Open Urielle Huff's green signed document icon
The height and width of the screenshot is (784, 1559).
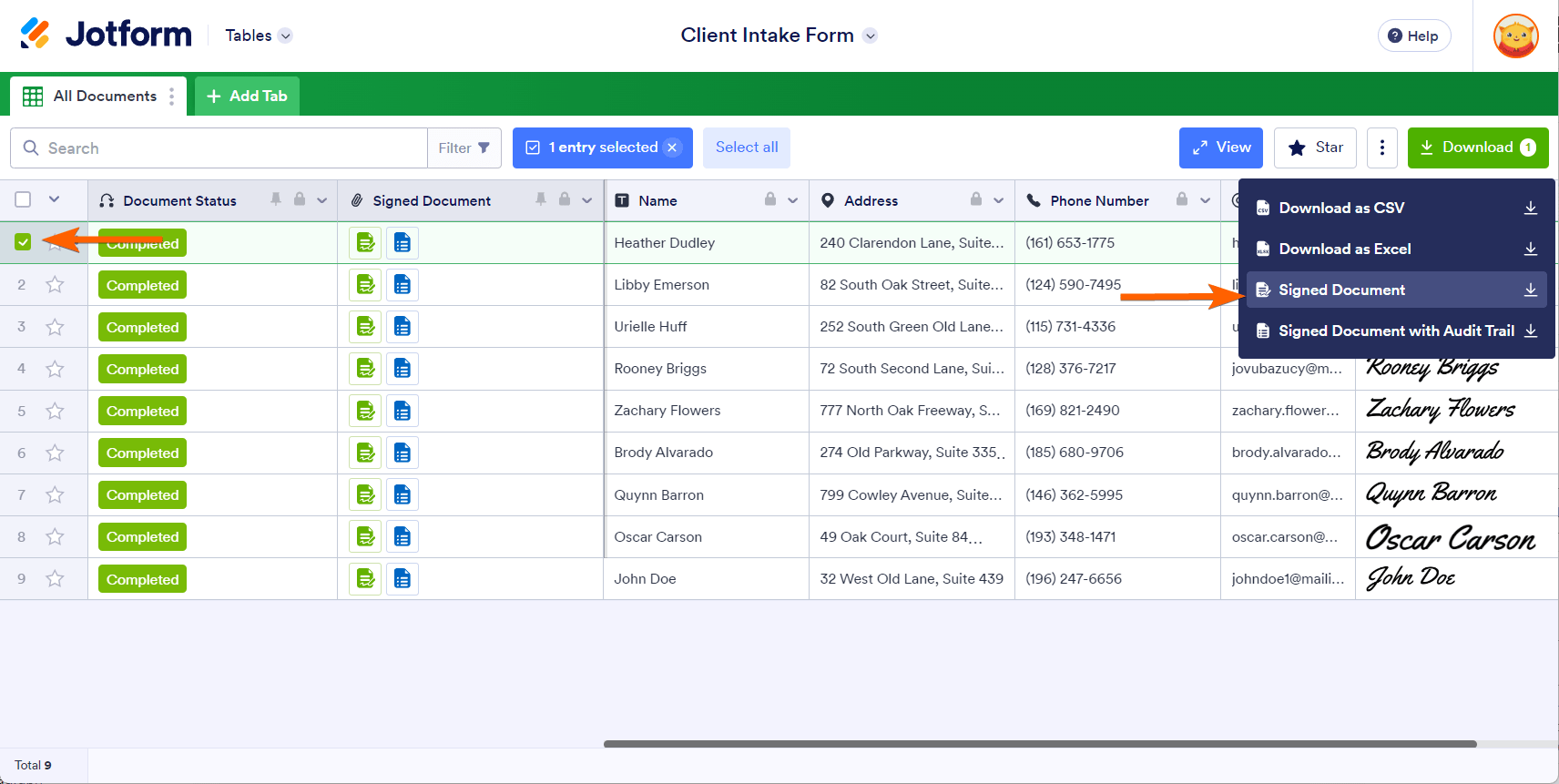pyautogui.click(x=366, y=327)
